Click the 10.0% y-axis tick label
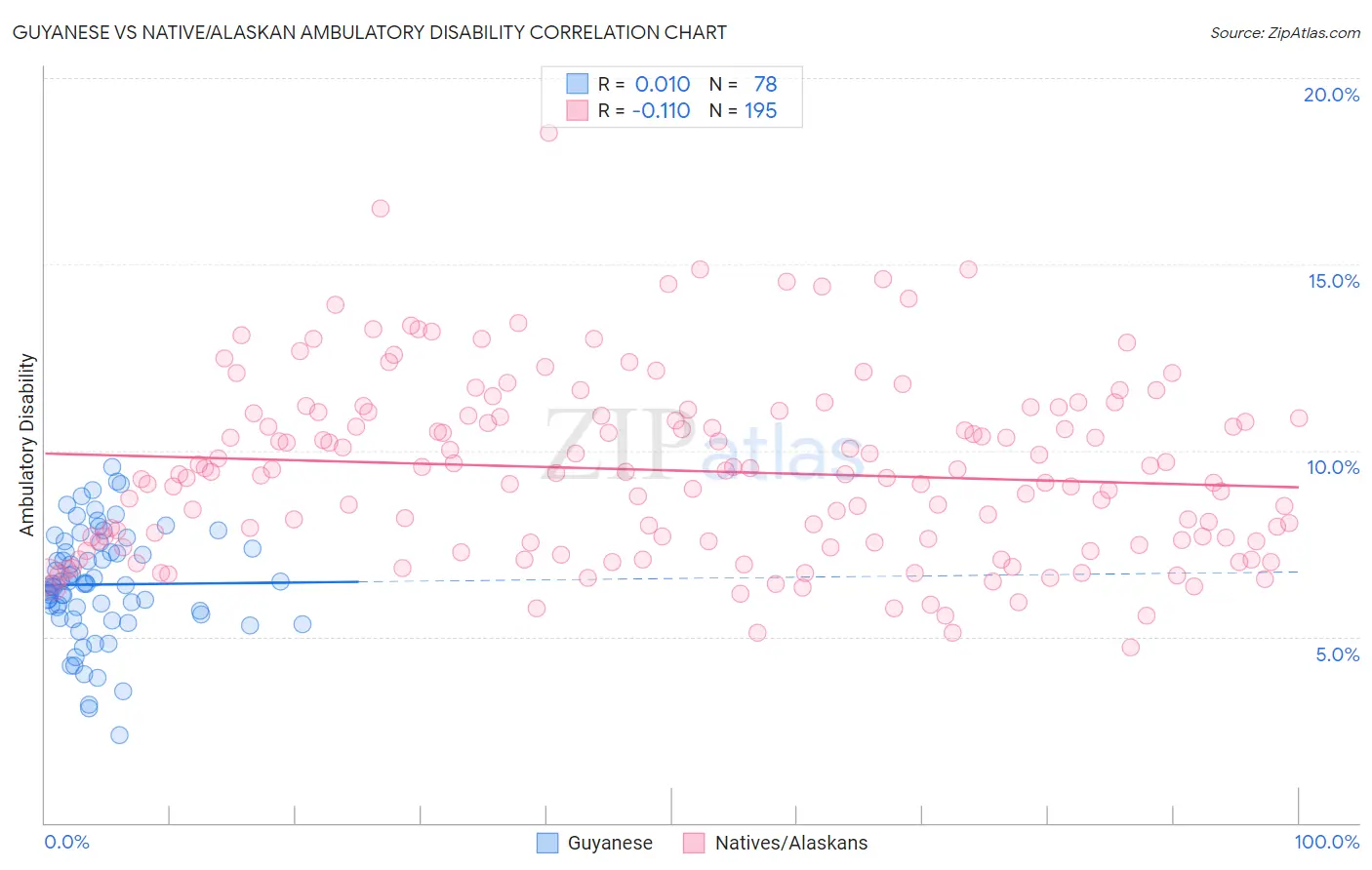The width and height of the screenshot is (1372, 870). pos(1333,467)
